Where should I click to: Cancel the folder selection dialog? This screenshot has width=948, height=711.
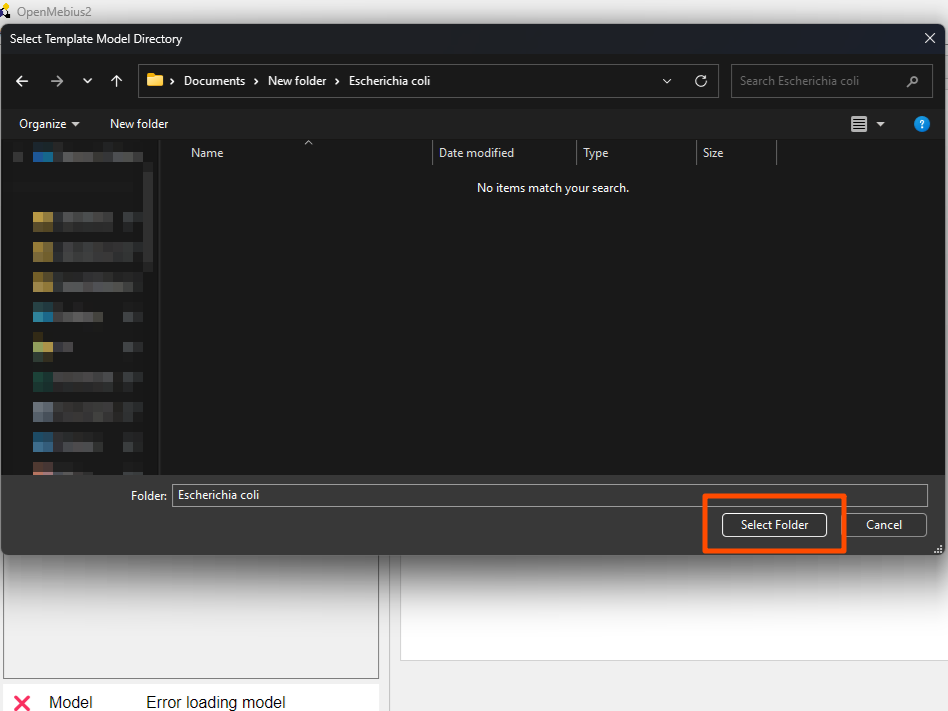pos(884,524)
